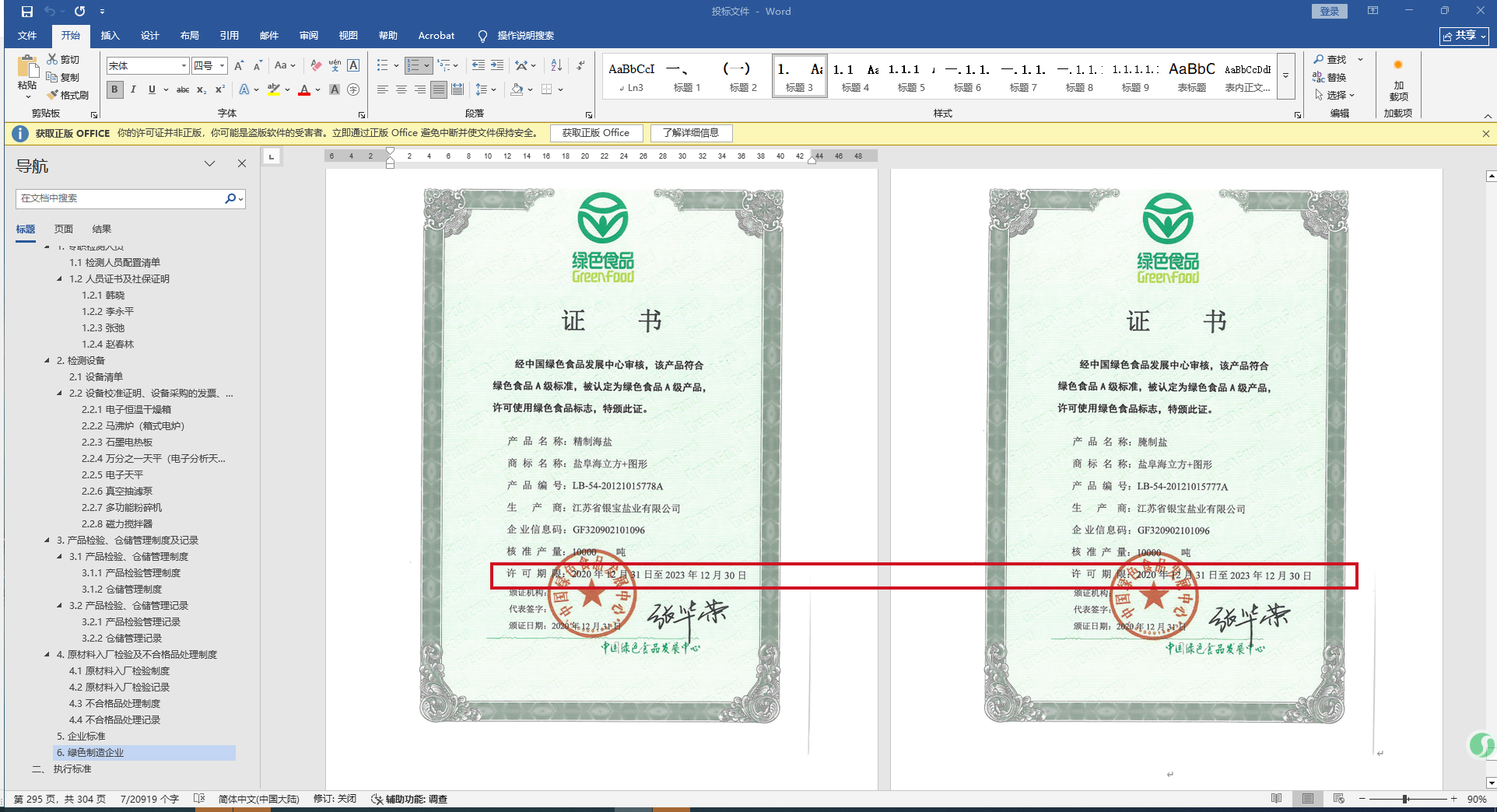Screen dimensions: 1497x812
Task: Align the paragraph to the left
Action: (383, 89)
